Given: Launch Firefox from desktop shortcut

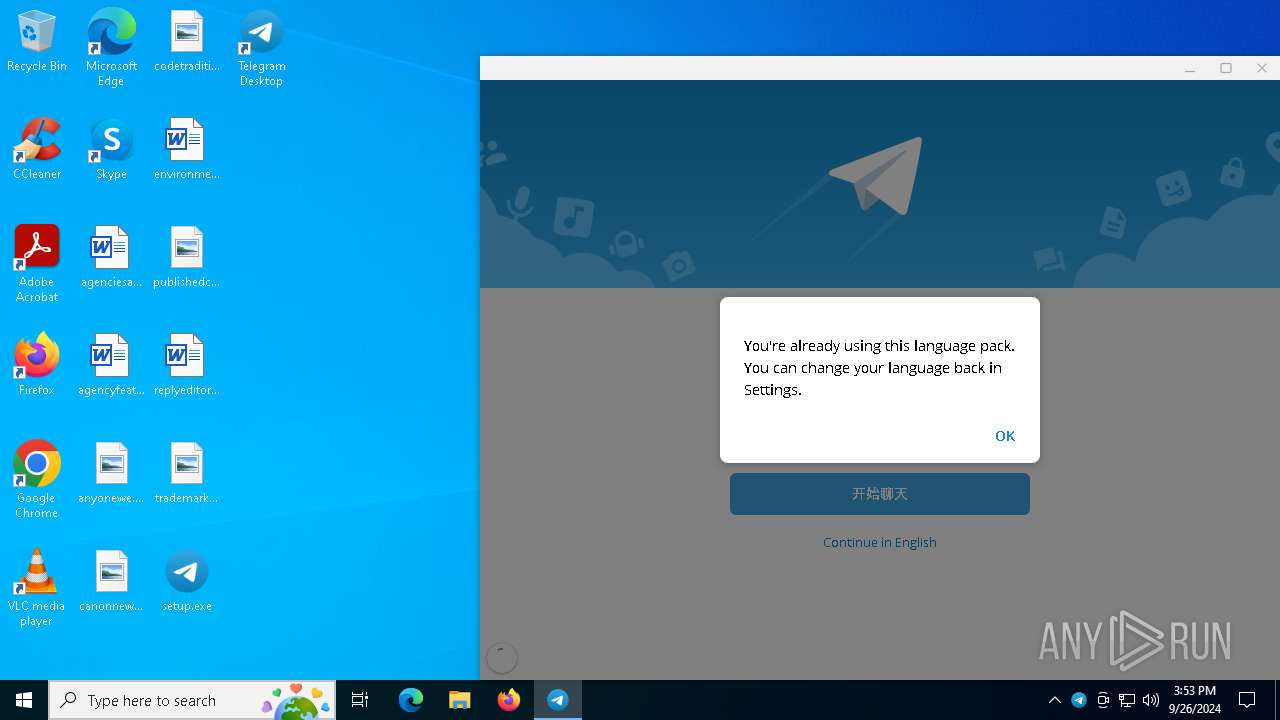Looking at the screenshot, I should [37, 366].
